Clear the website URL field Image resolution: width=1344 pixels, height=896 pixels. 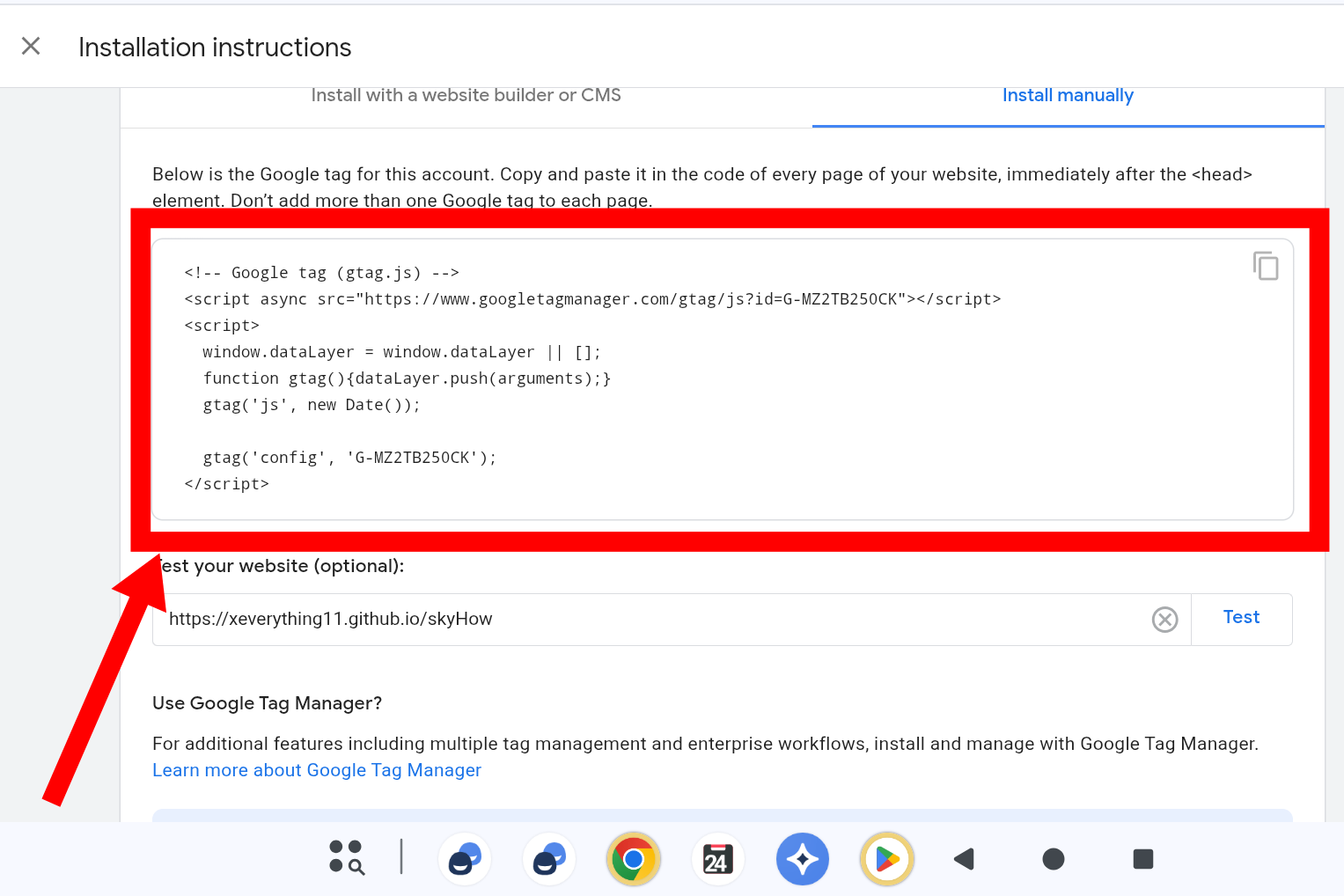pos(1164,620)
